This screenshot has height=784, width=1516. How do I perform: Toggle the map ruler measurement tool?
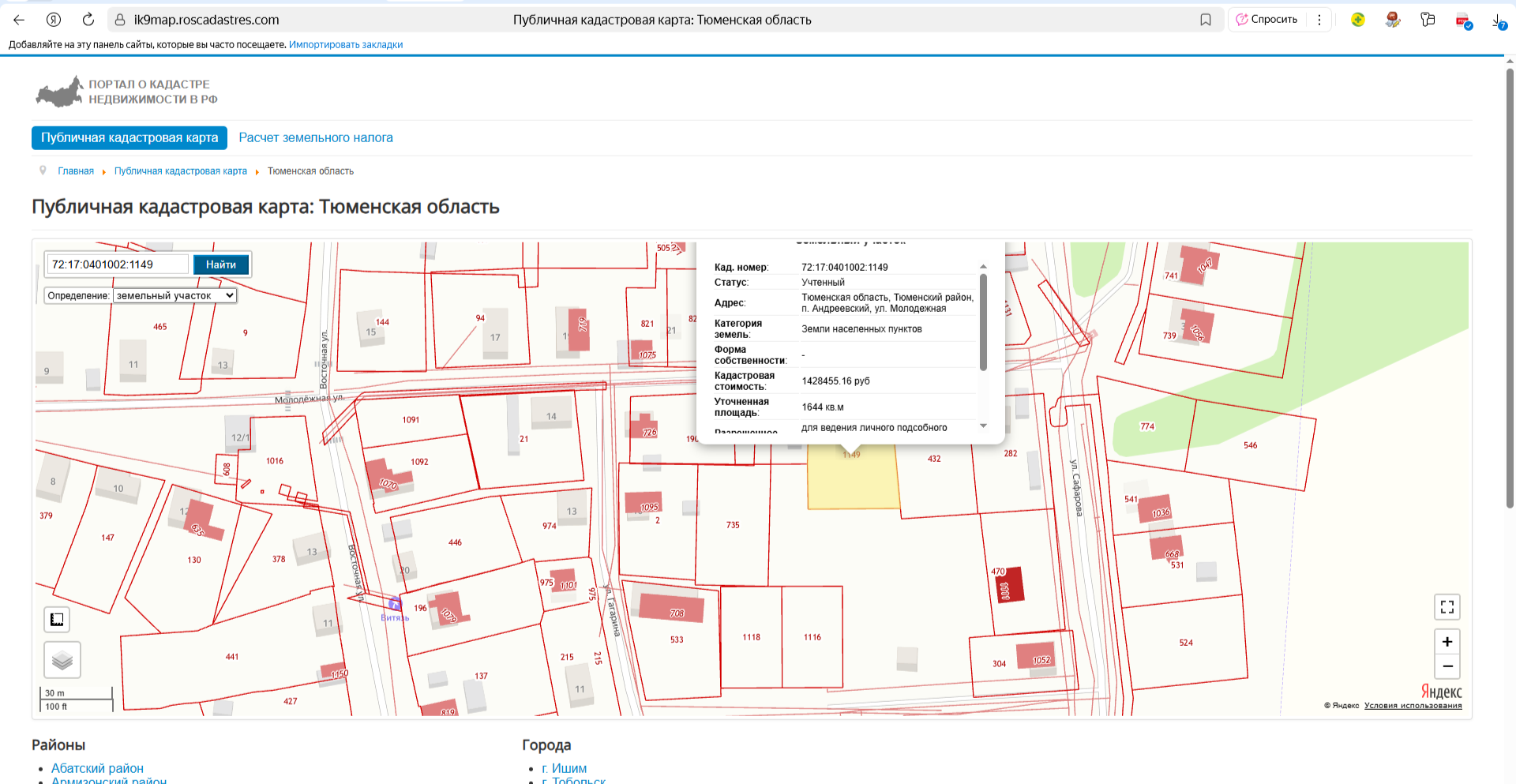(x=57, y=620)
